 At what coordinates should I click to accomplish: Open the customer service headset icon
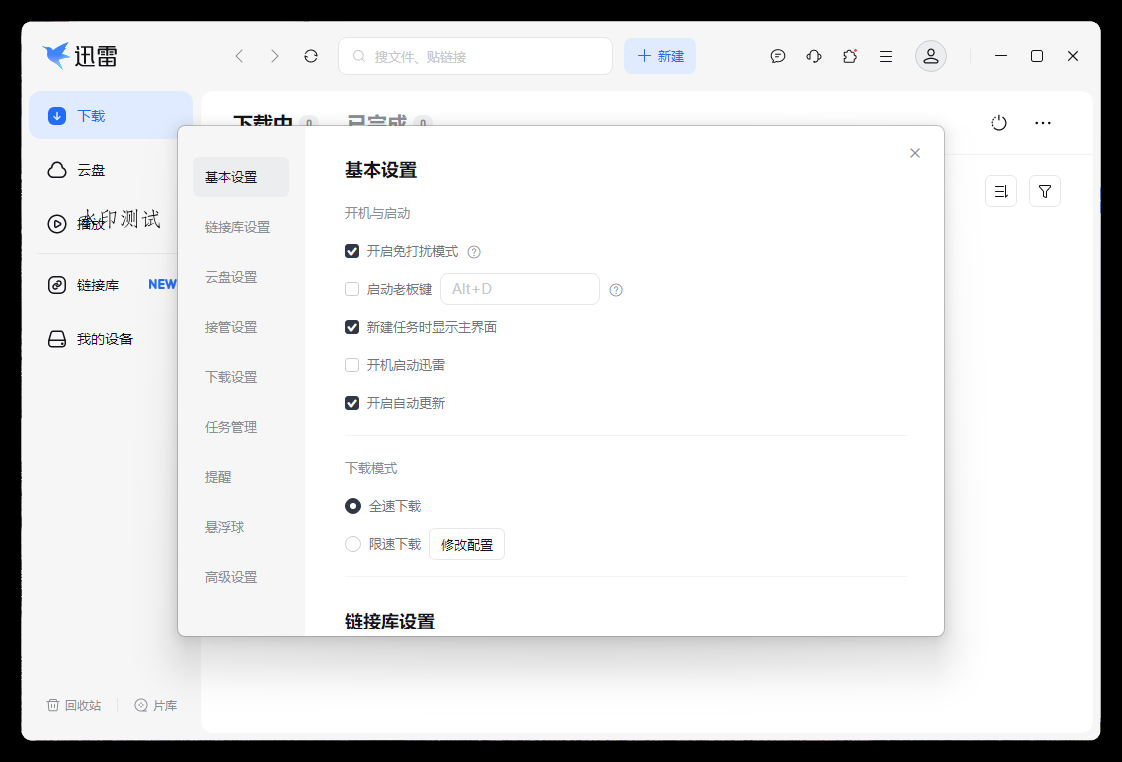click(x=814, y=56)
